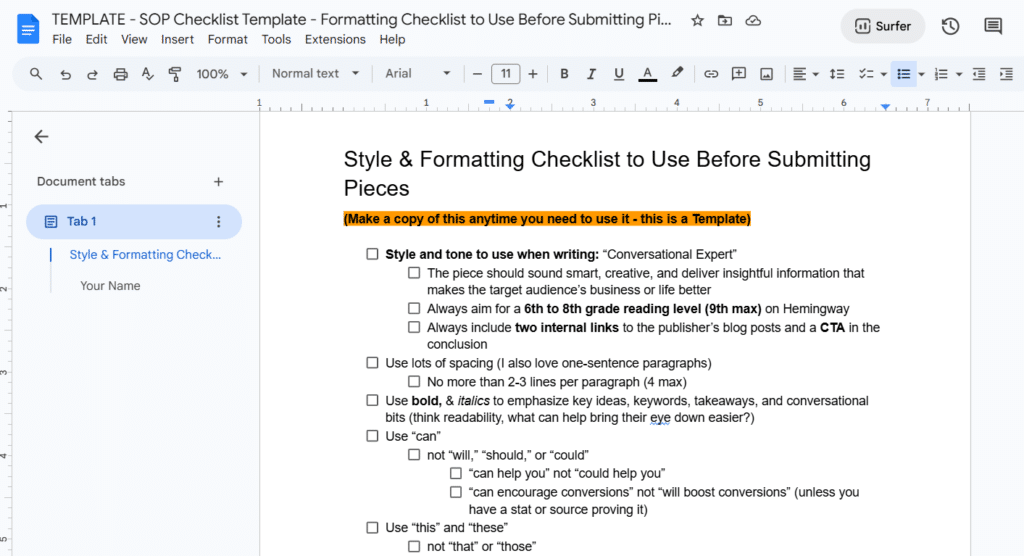Tick the "Style and tone" checkbox

click(x=372, y=253)
